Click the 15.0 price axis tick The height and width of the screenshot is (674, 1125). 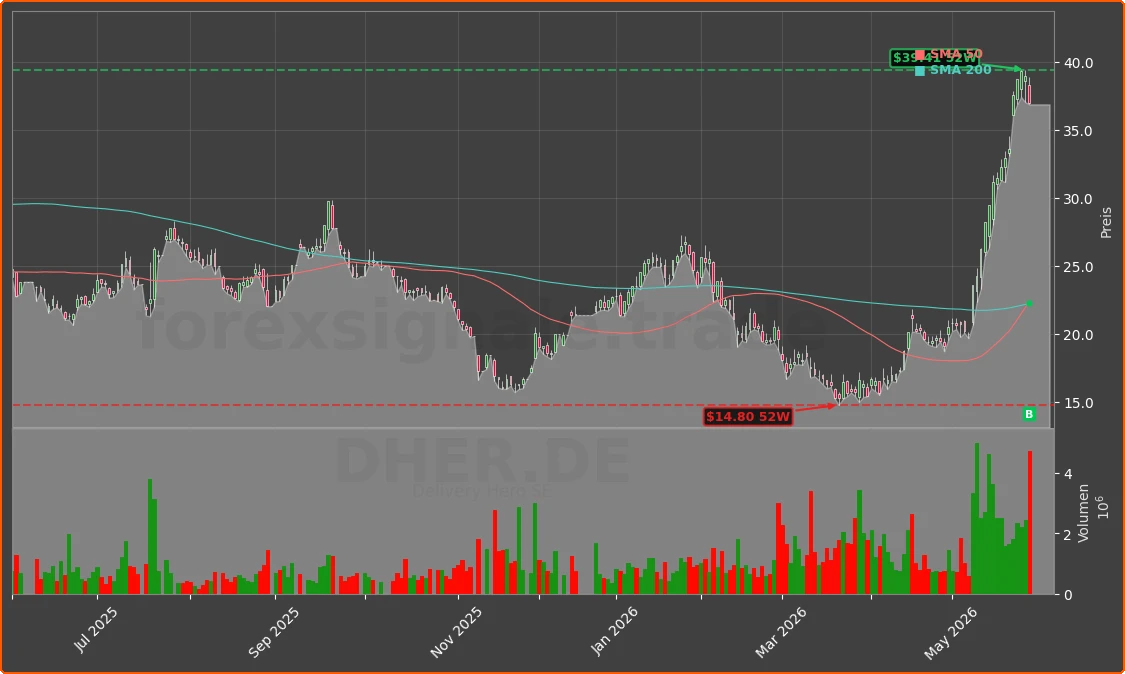coord(1078,403)
